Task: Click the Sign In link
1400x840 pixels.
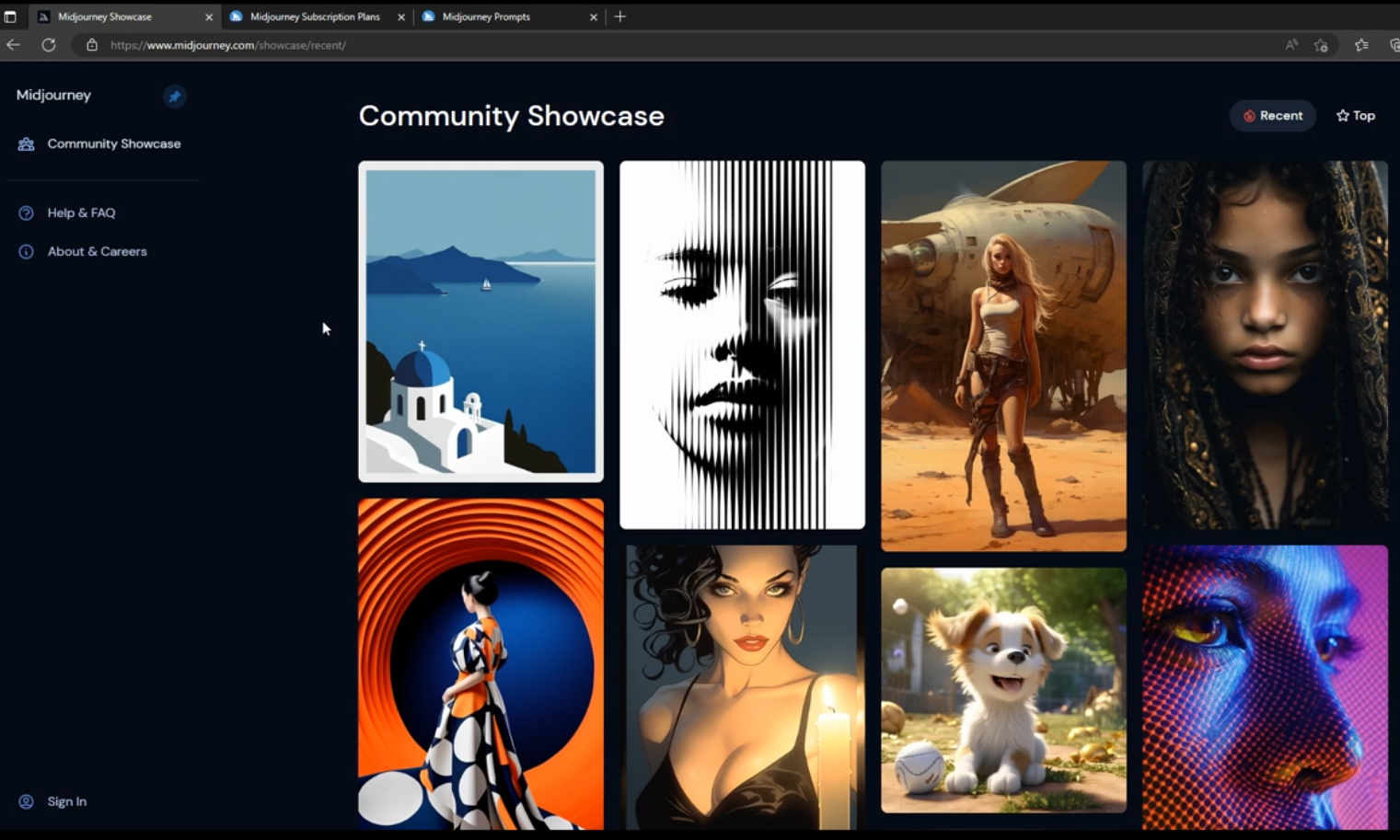Action: tap(67, 801)
